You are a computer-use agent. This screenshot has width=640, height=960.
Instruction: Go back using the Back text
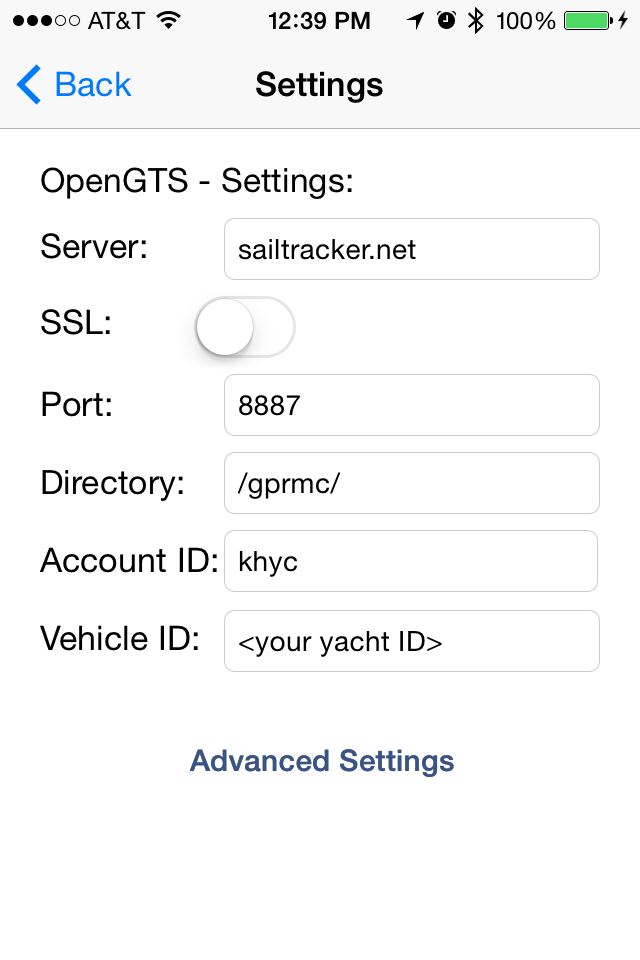point(93,84)
